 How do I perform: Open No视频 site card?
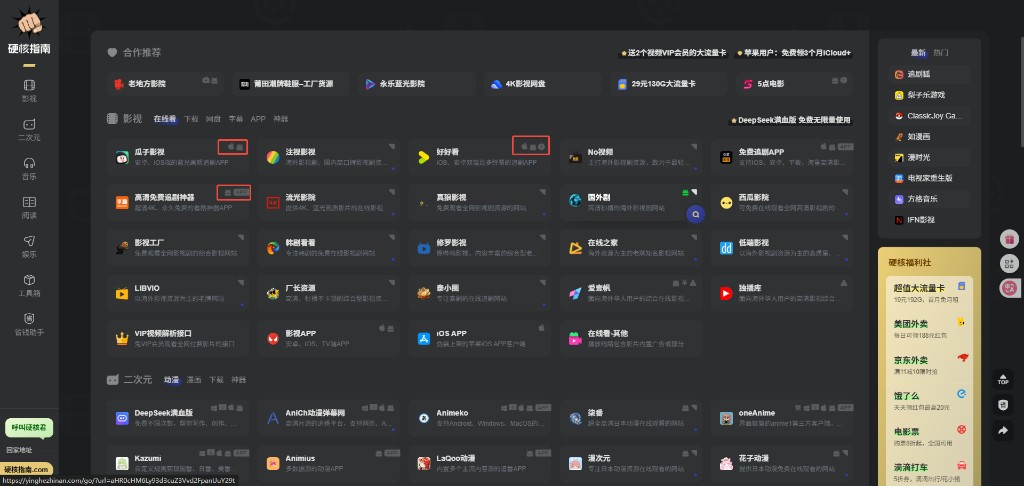click(x=631, y=157)
